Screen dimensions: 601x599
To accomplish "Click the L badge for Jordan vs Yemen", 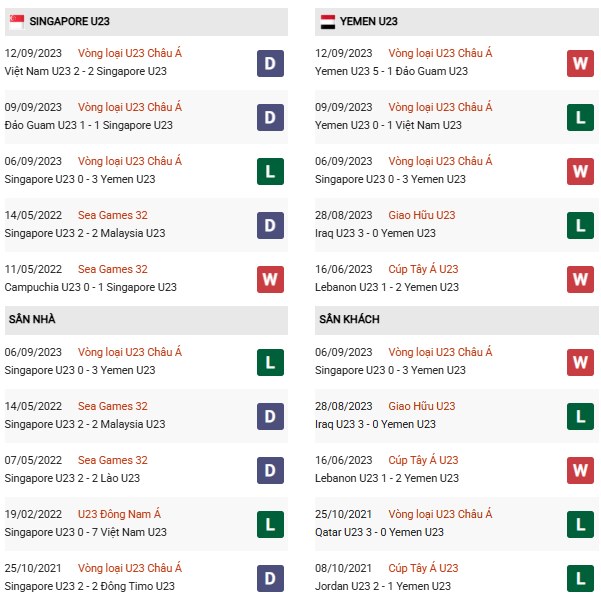I will point(580,578).
